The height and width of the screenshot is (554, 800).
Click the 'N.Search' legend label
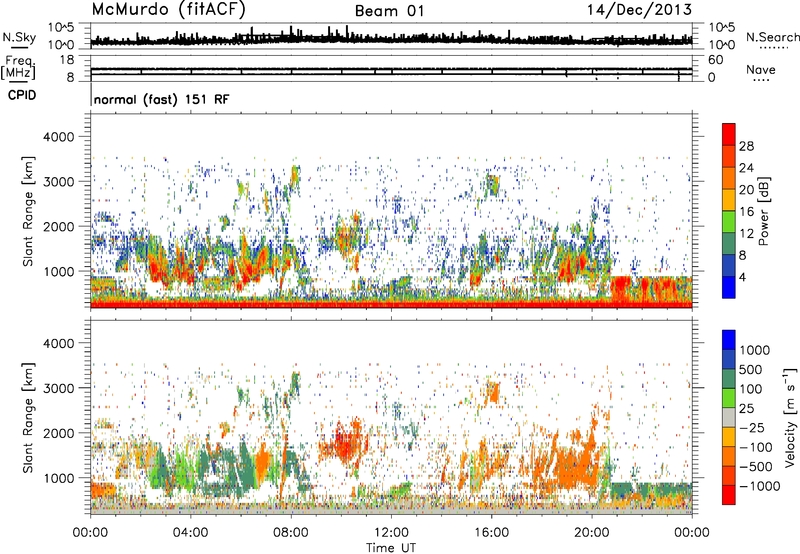coord(772,37)
